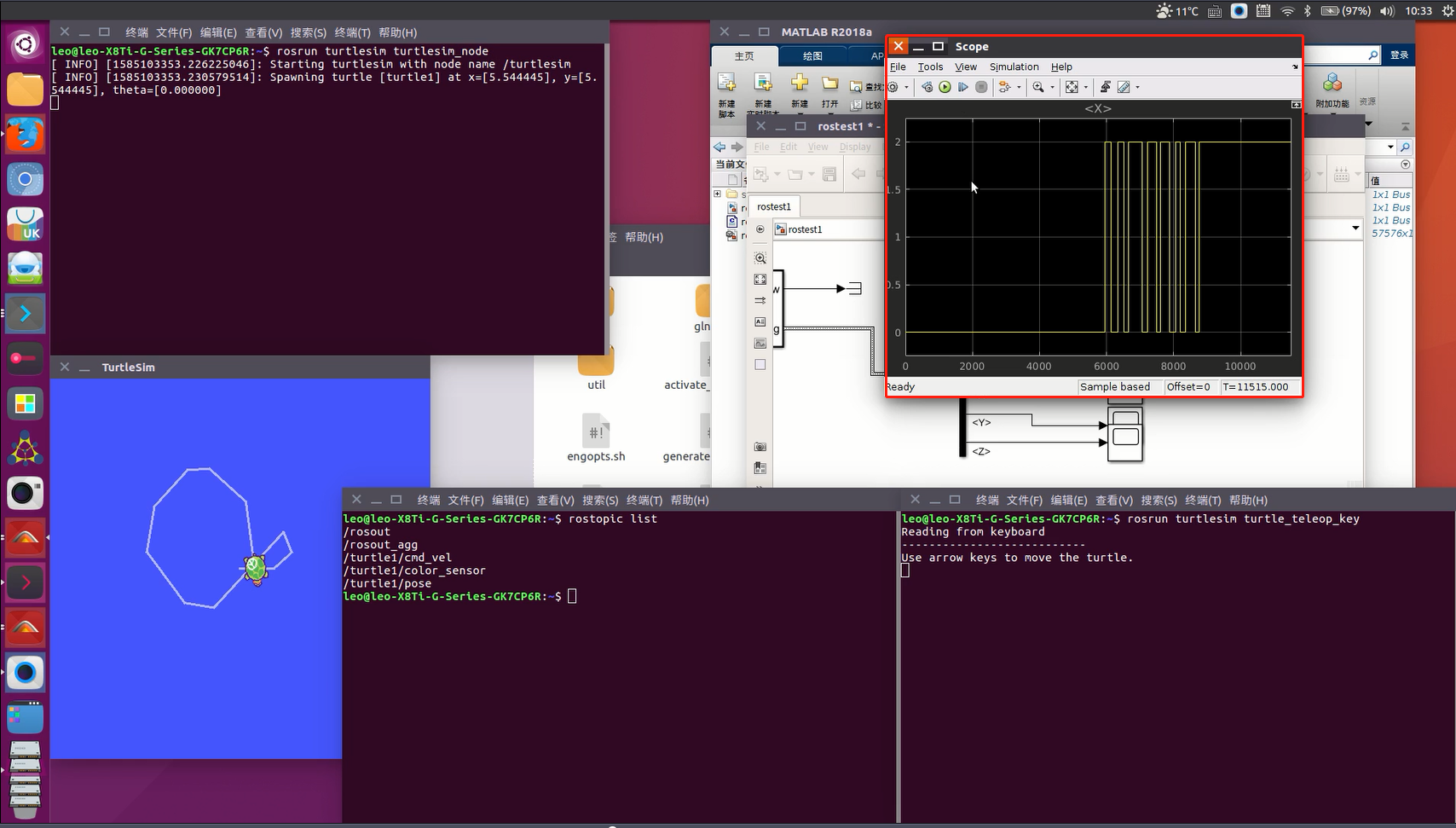Image resolution: width=1456 pixels, height=828 pixels.
Task: Click inside the turtle_teleop_key terminal
Action: pyautogui.click(x=1176, y=682)
